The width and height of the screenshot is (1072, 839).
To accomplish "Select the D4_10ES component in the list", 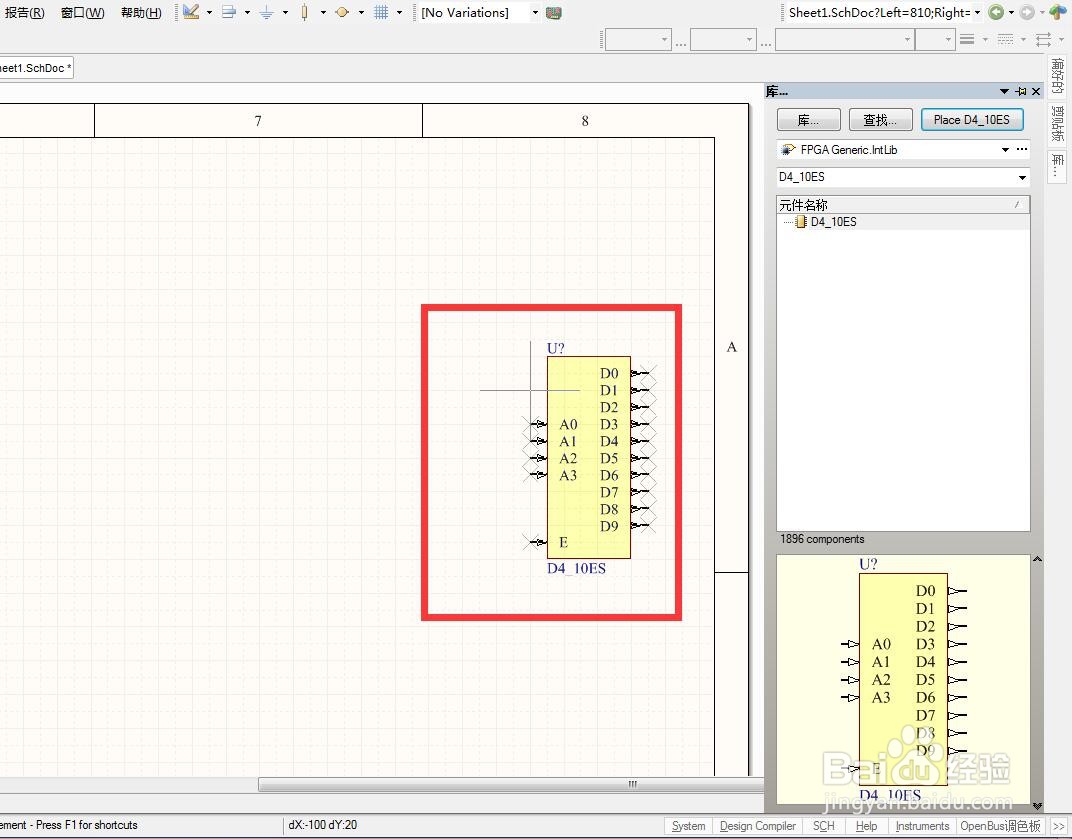I will point(833,222).
